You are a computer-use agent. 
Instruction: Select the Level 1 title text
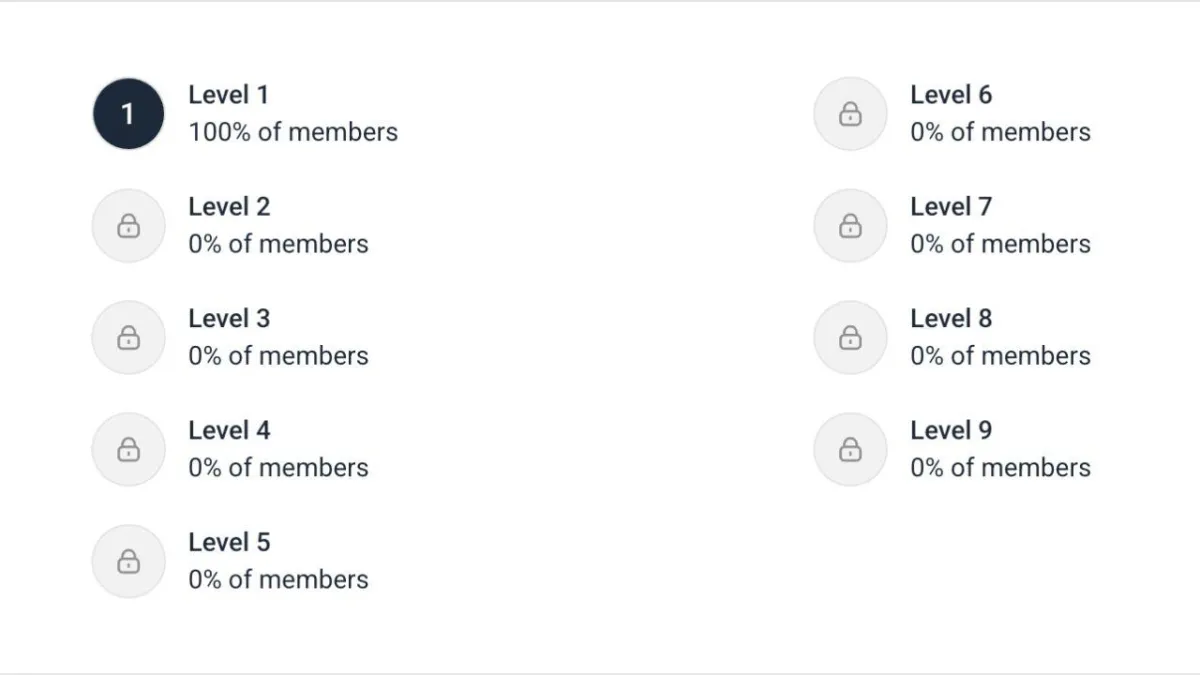pyautogui.click(x=229, y=95)
